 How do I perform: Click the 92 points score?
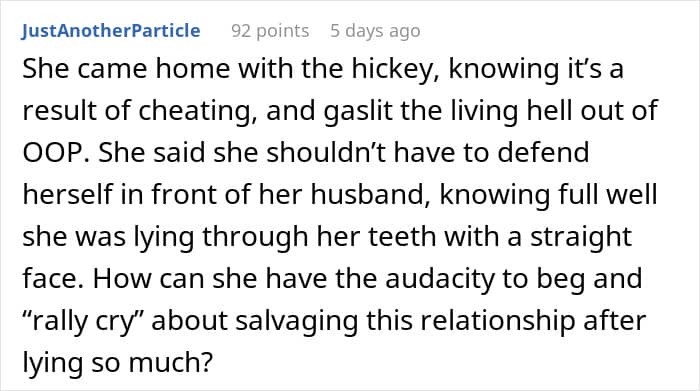tap(270, 31)
